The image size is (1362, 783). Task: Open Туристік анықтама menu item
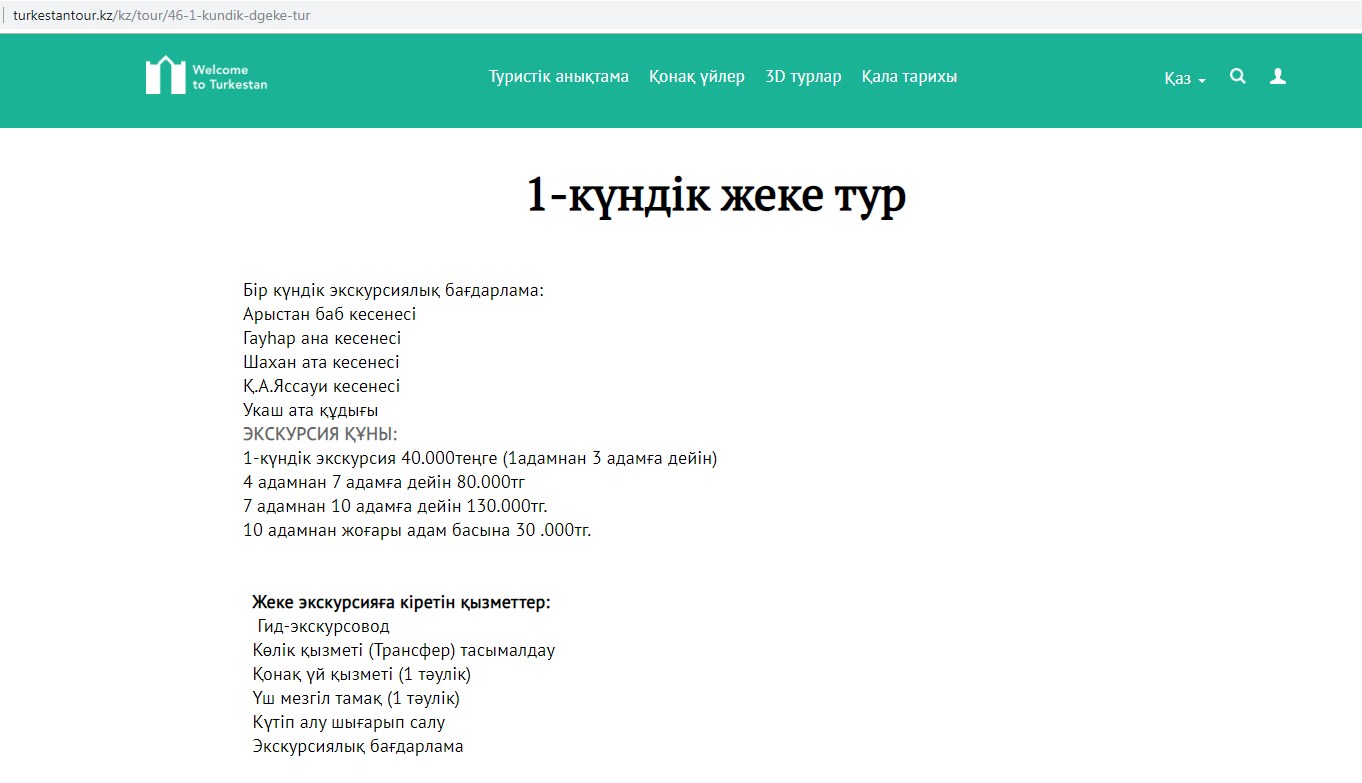click(559, 77)
